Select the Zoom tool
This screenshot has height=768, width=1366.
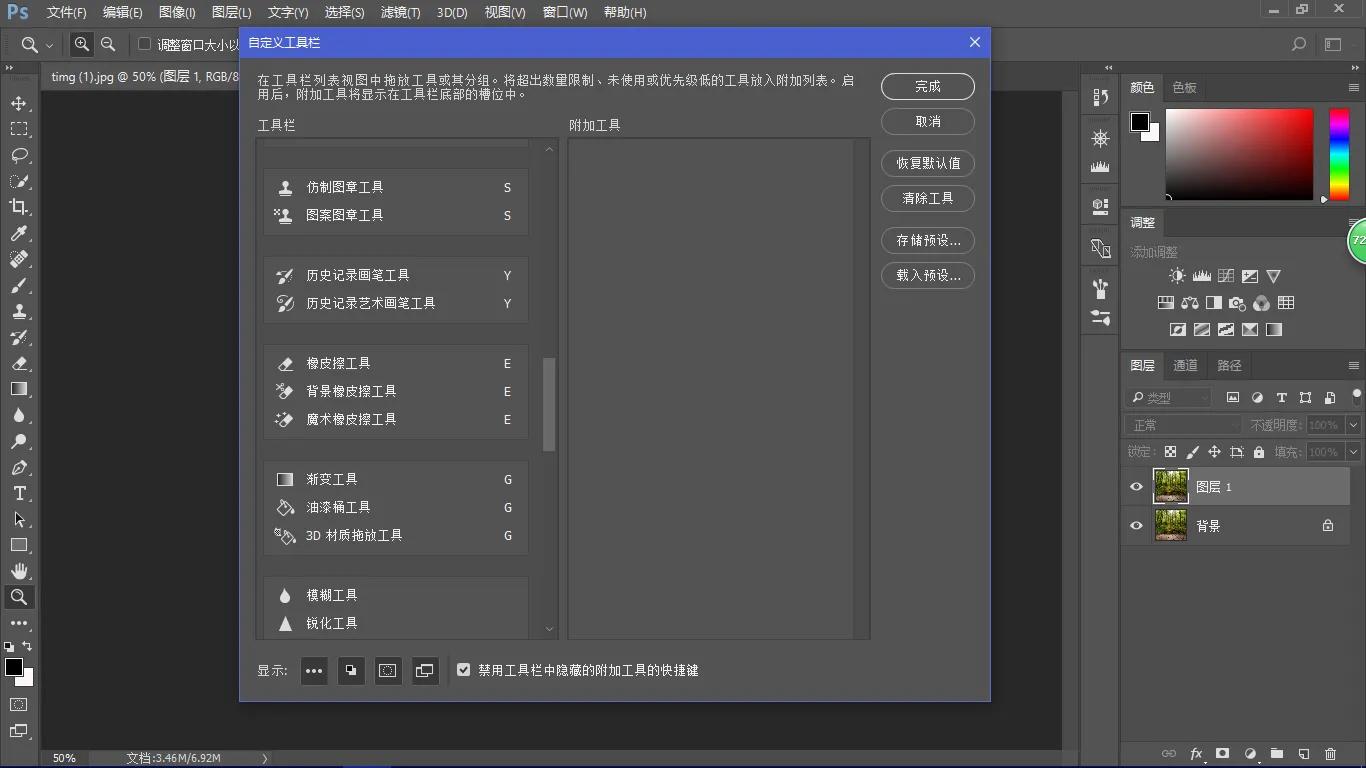19,597
